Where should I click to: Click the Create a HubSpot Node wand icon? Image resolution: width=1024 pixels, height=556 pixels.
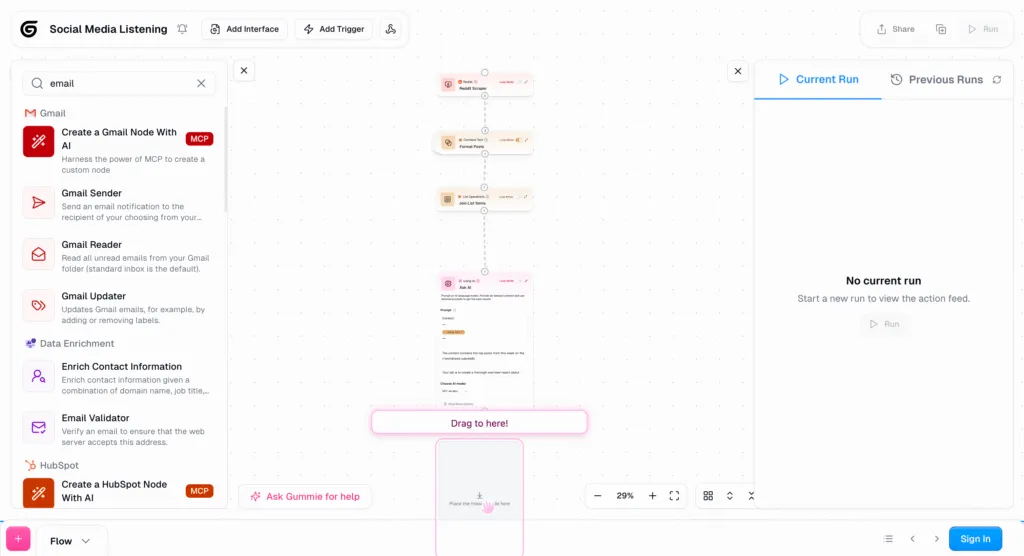point(39,493)
